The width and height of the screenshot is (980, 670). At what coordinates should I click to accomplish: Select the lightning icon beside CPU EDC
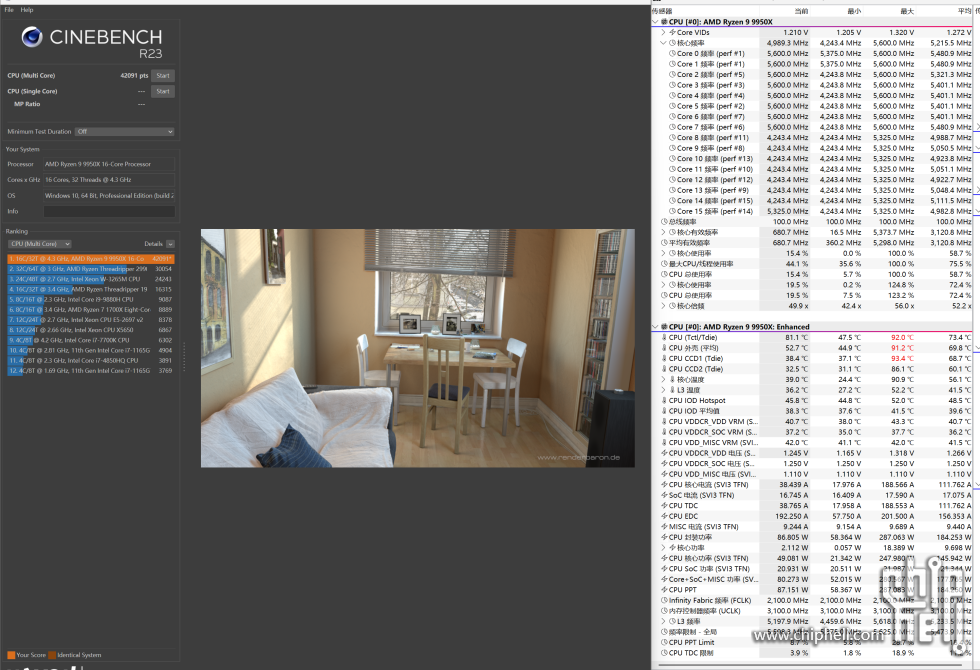664,516
